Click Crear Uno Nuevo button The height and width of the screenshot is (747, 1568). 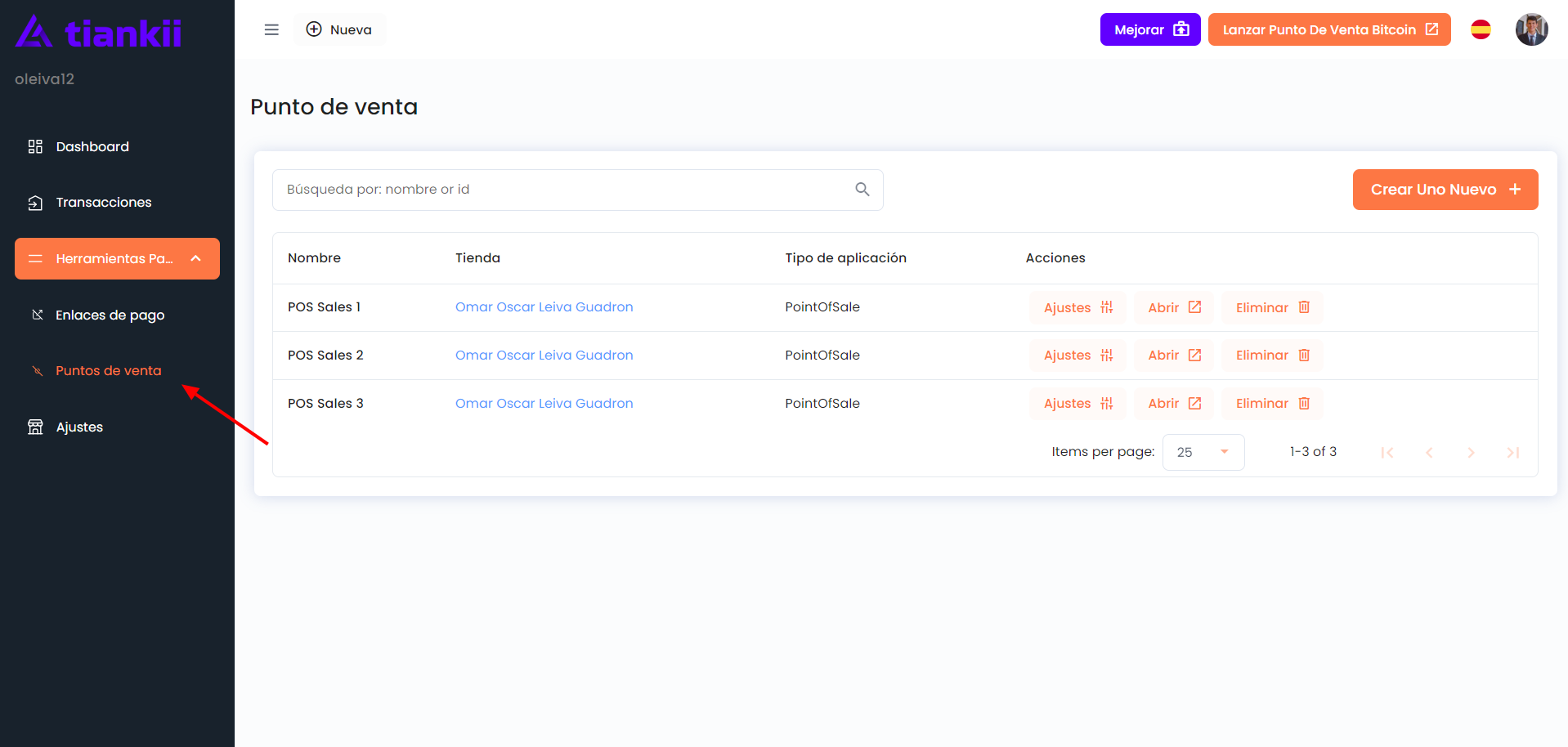1445,190
